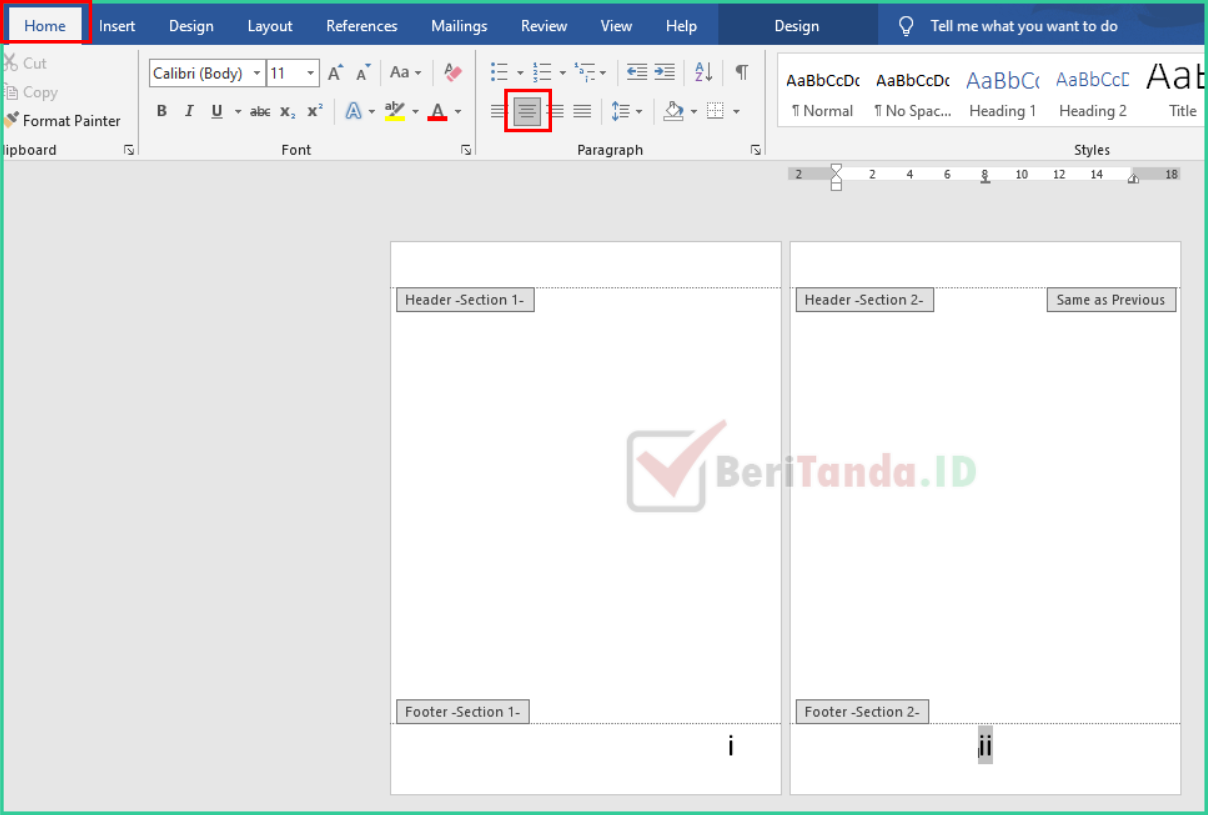1208x815 pixels.
Task: Click the Text Effects icon
Action: 354,111
